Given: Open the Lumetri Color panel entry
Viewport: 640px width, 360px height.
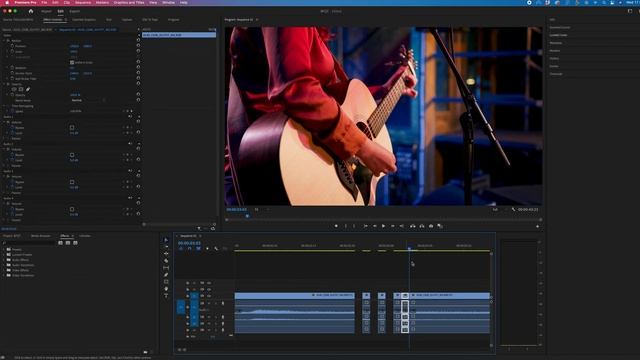Looking at the screenshot, I should point(558,35).
